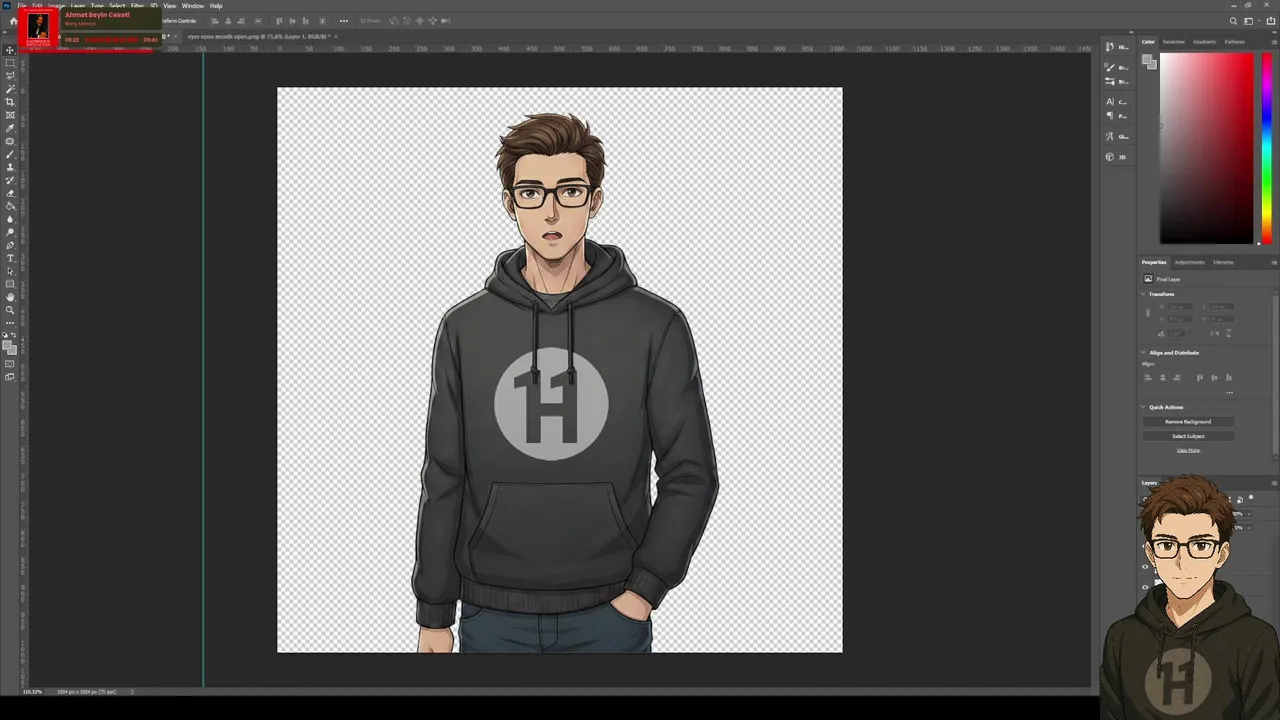Select the Pen tool
1280x720 pixels.
point(11,245)
